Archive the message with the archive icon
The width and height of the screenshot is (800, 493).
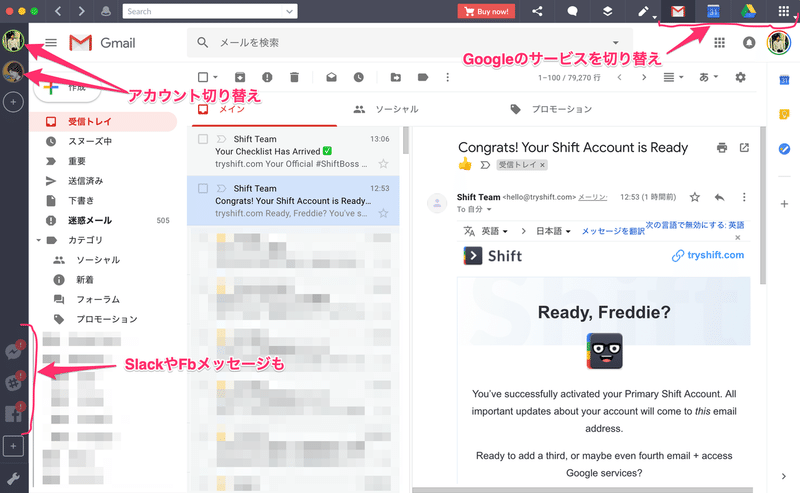tap(240, 77)
